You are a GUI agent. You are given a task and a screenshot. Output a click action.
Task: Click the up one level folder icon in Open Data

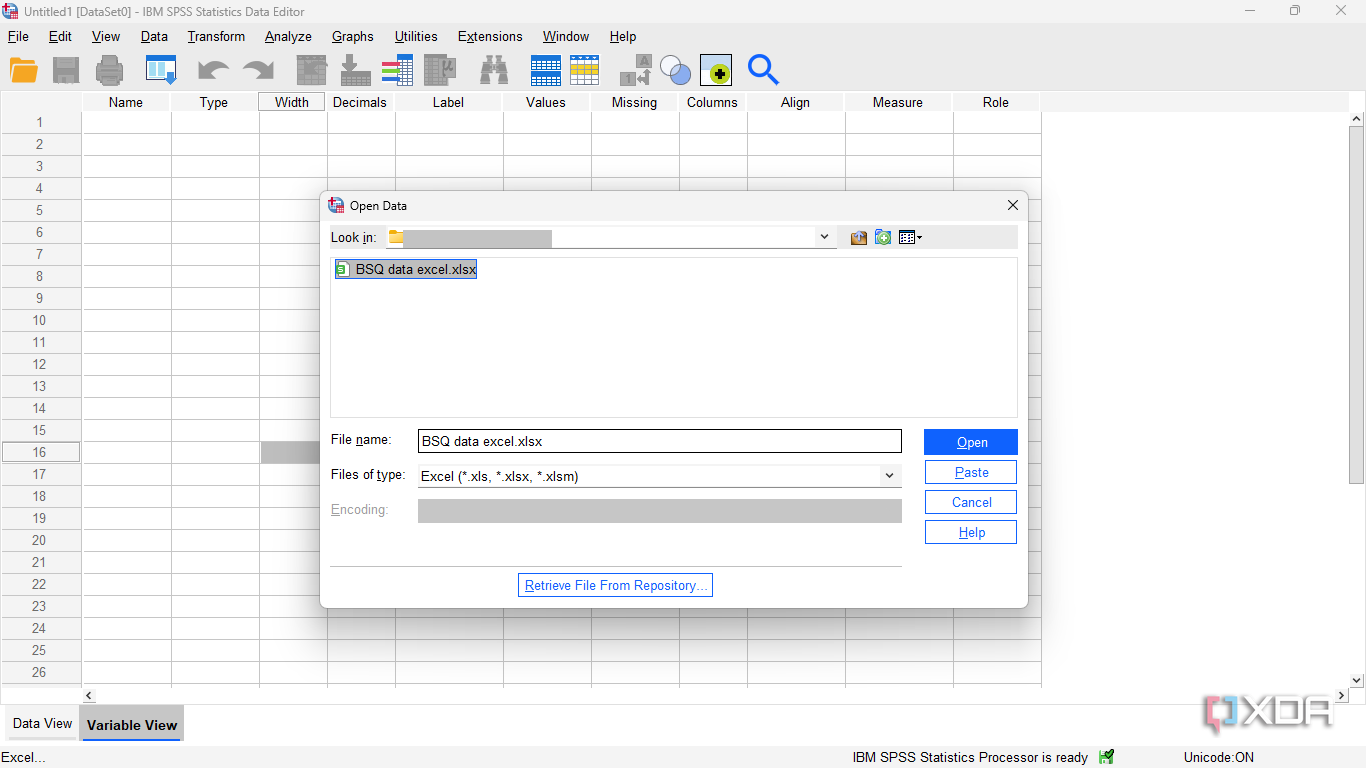pos(858,237)
